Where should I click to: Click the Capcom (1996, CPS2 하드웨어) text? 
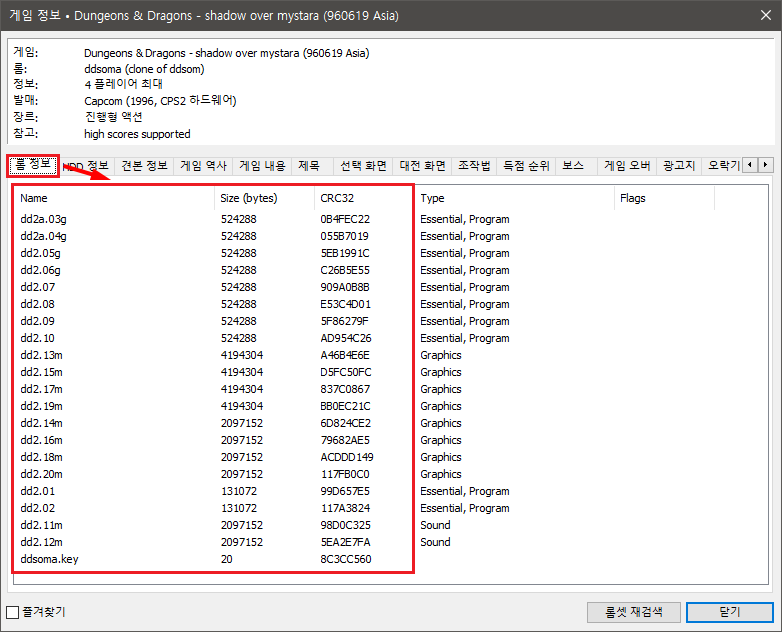pos(160,101)
